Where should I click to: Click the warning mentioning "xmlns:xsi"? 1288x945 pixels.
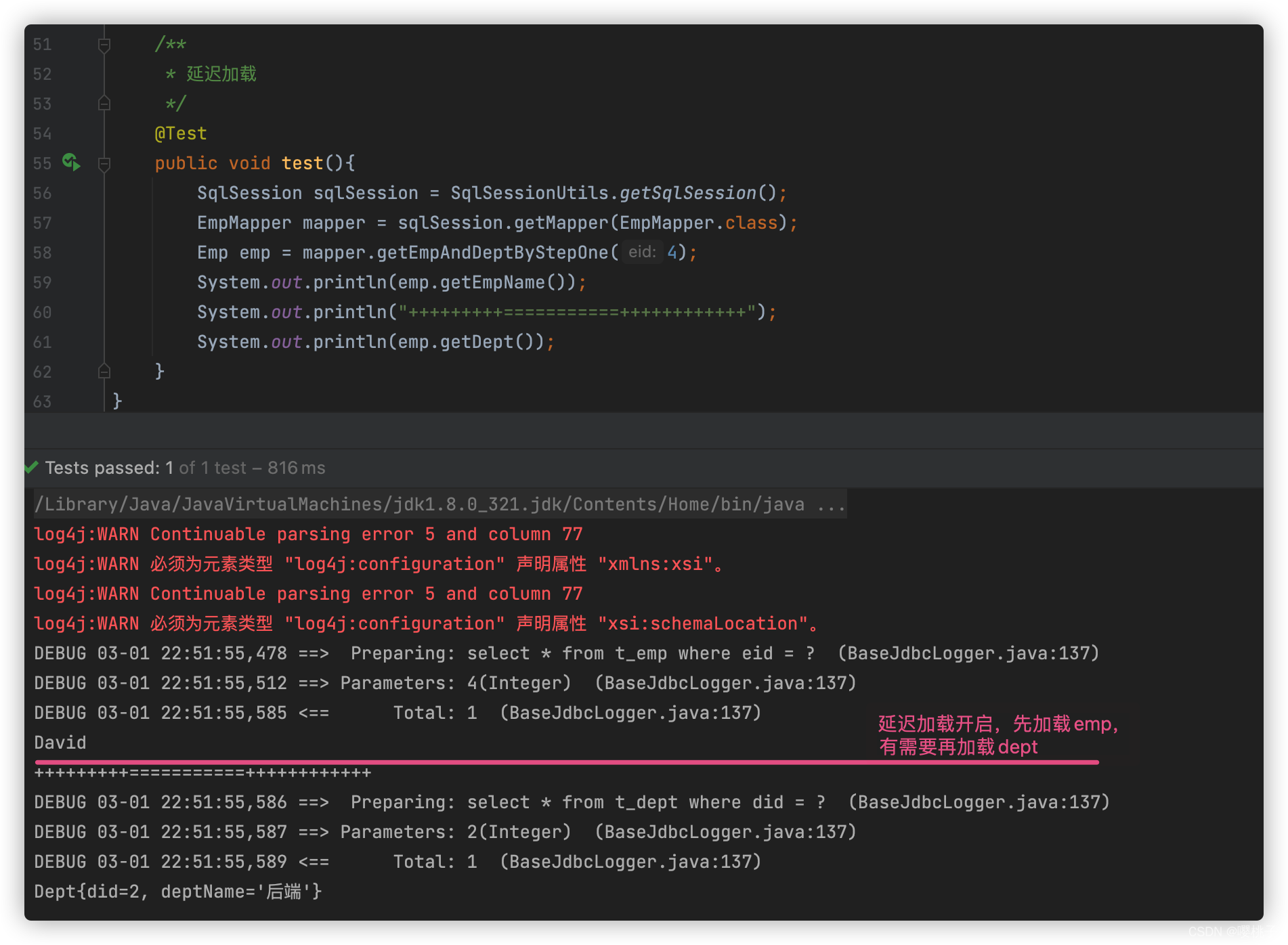(379, 564)
